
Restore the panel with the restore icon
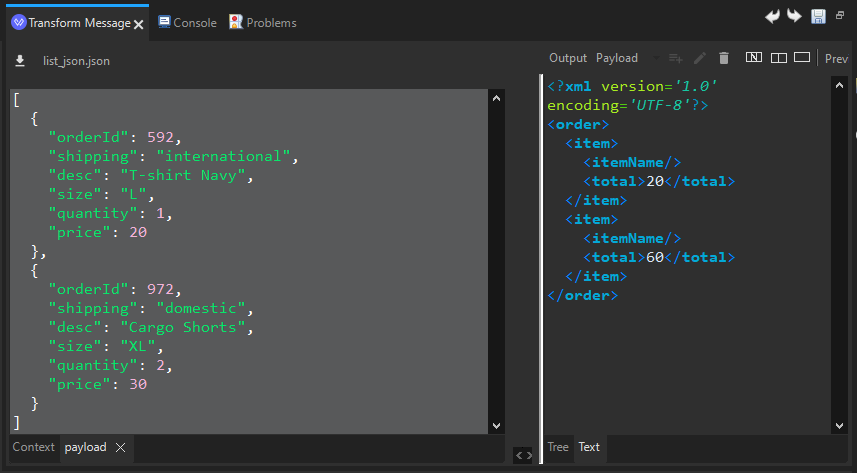(840, 15)
